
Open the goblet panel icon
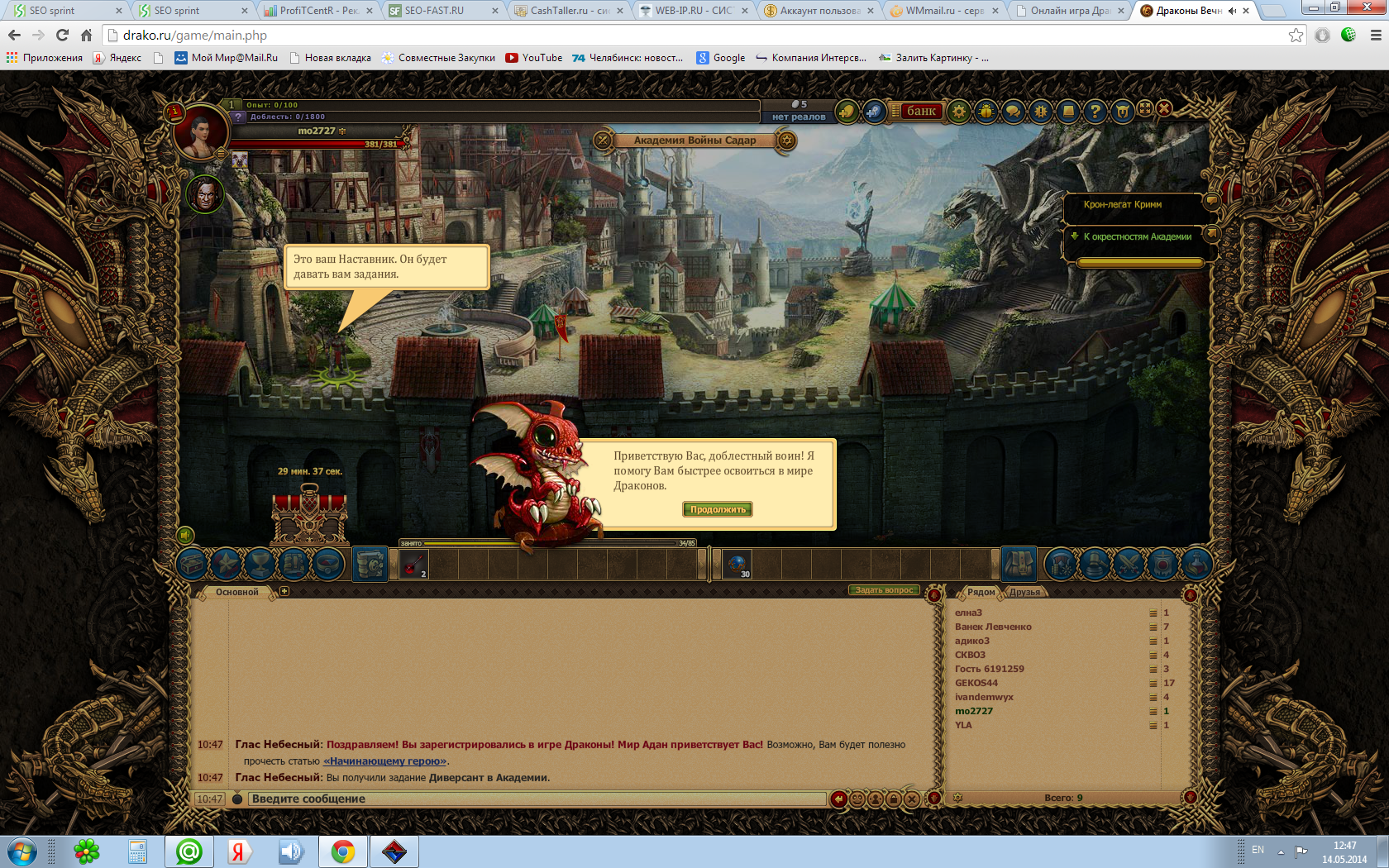(x=260, y=565)
